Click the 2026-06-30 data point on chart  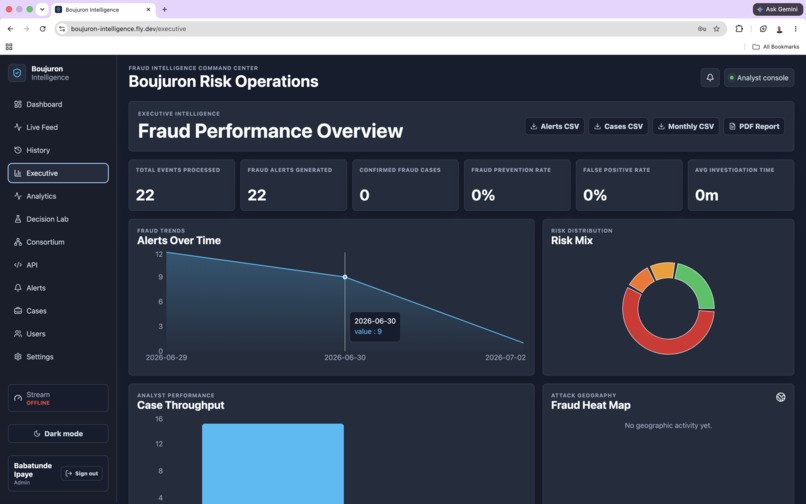345,277
